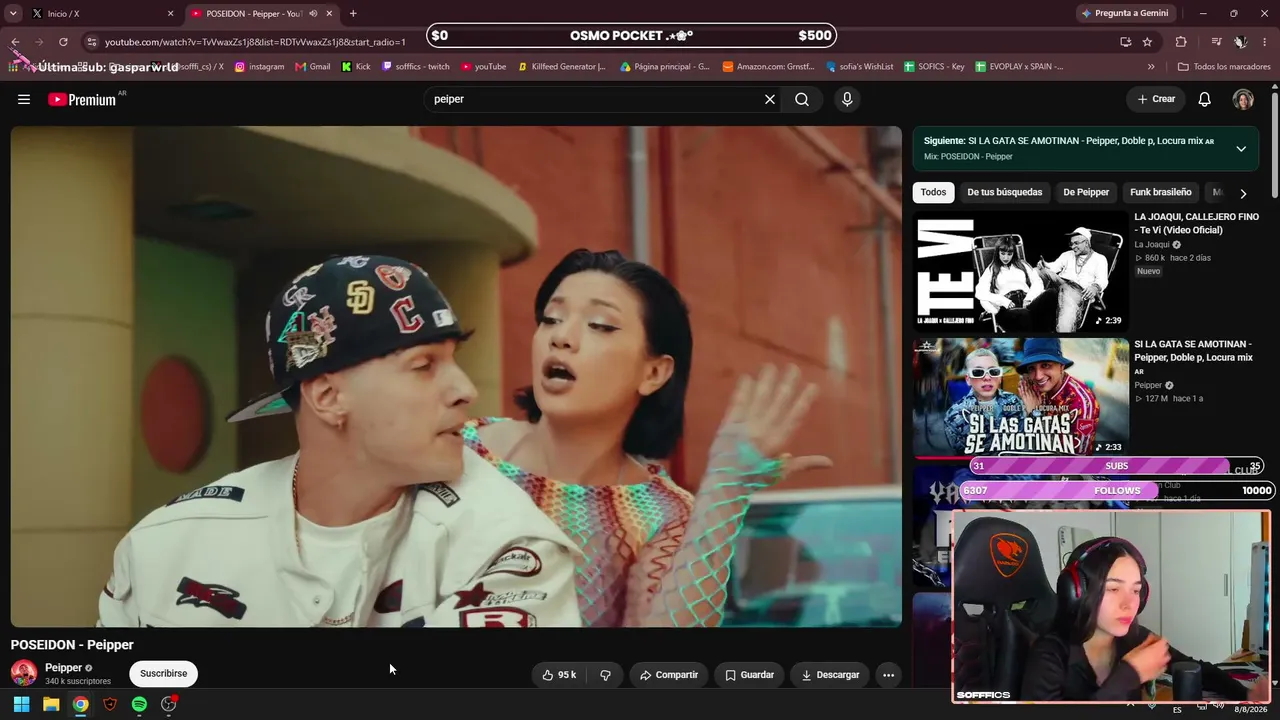1280x720 pixels.
Task: Open Chrome from the taskbar
Action: pos(80,704)
